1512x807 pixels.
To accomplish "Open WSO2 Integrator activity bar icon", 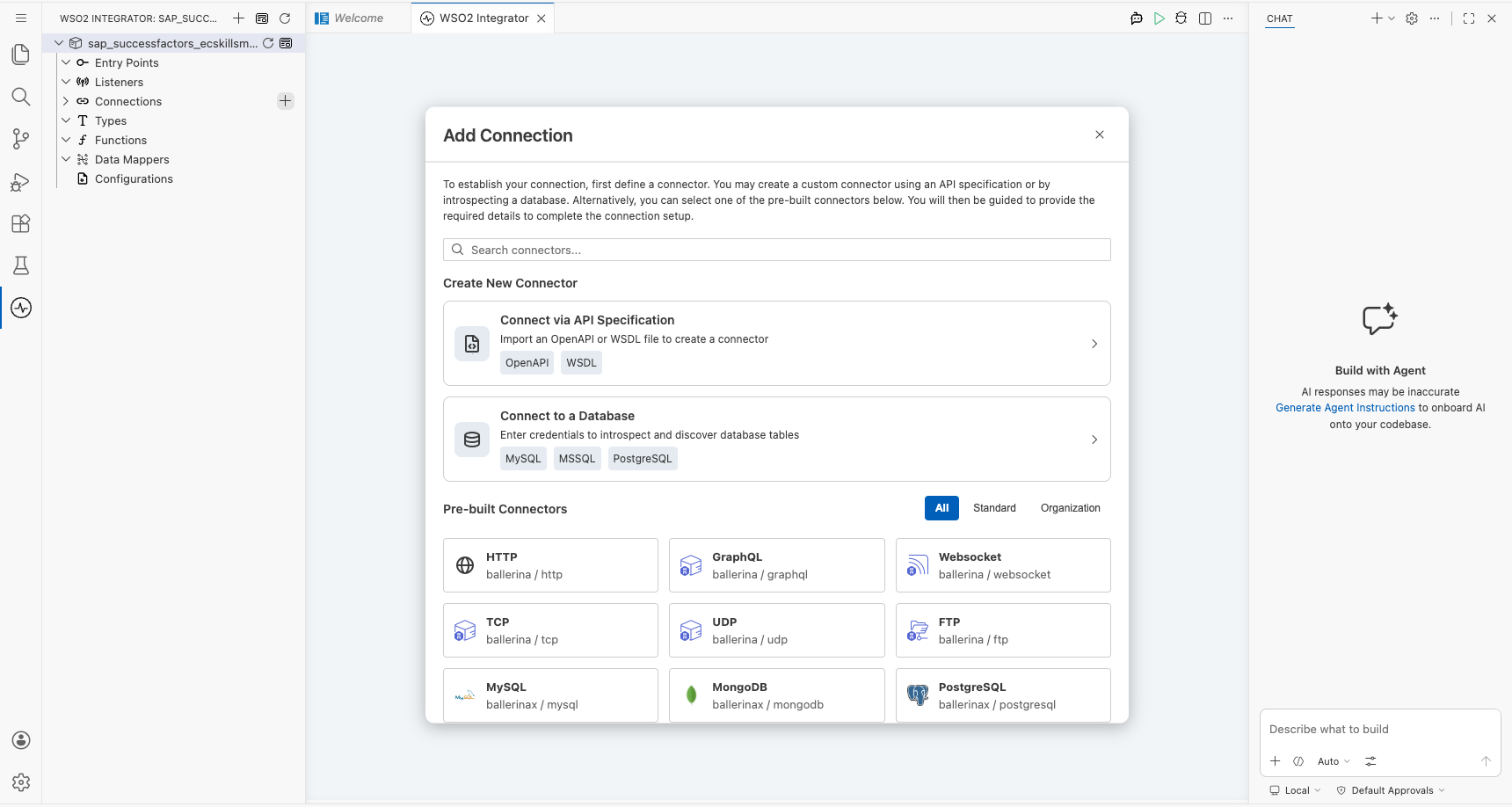I will point(21,308).
